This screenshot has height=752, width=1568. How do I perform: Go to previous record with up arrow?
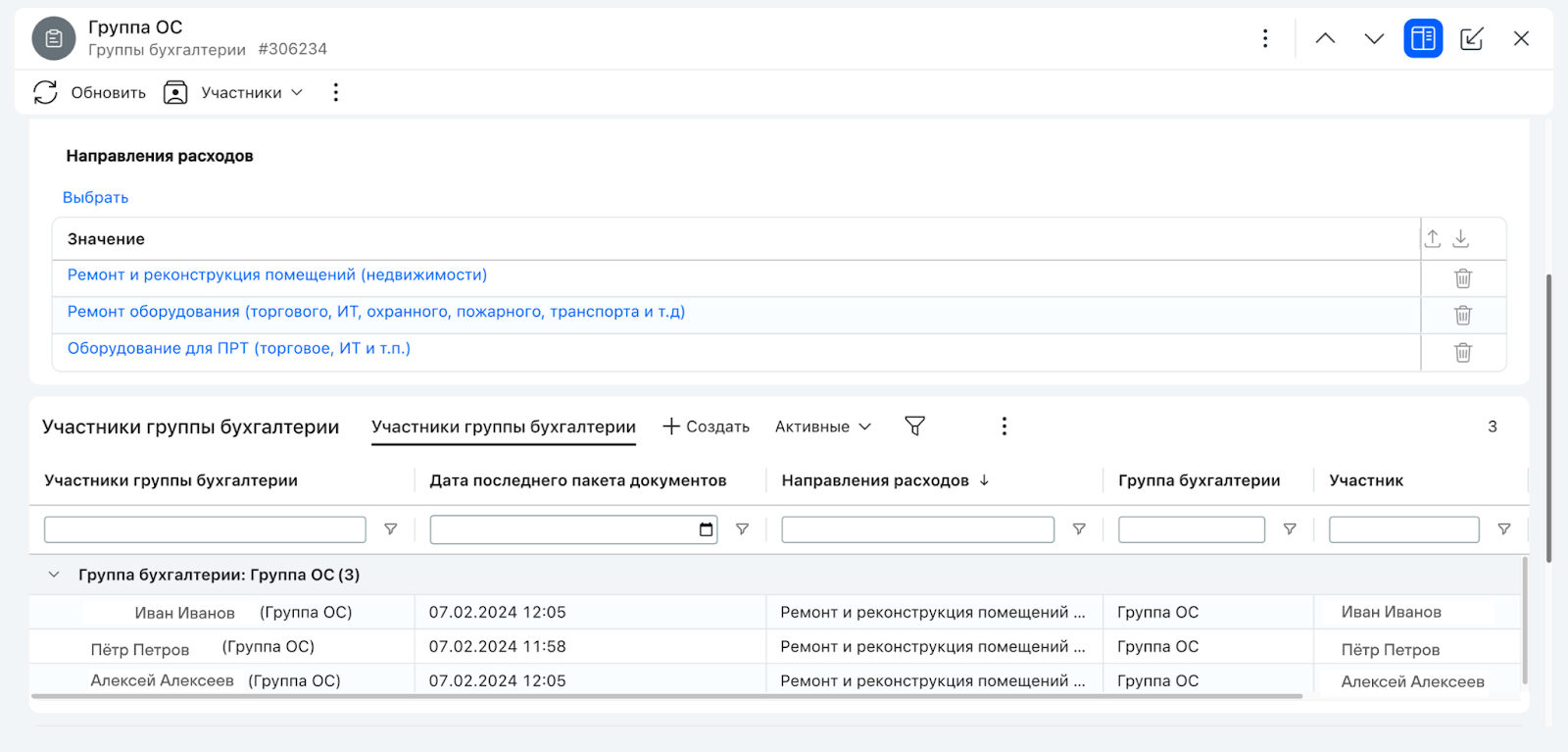(1325, 38)
